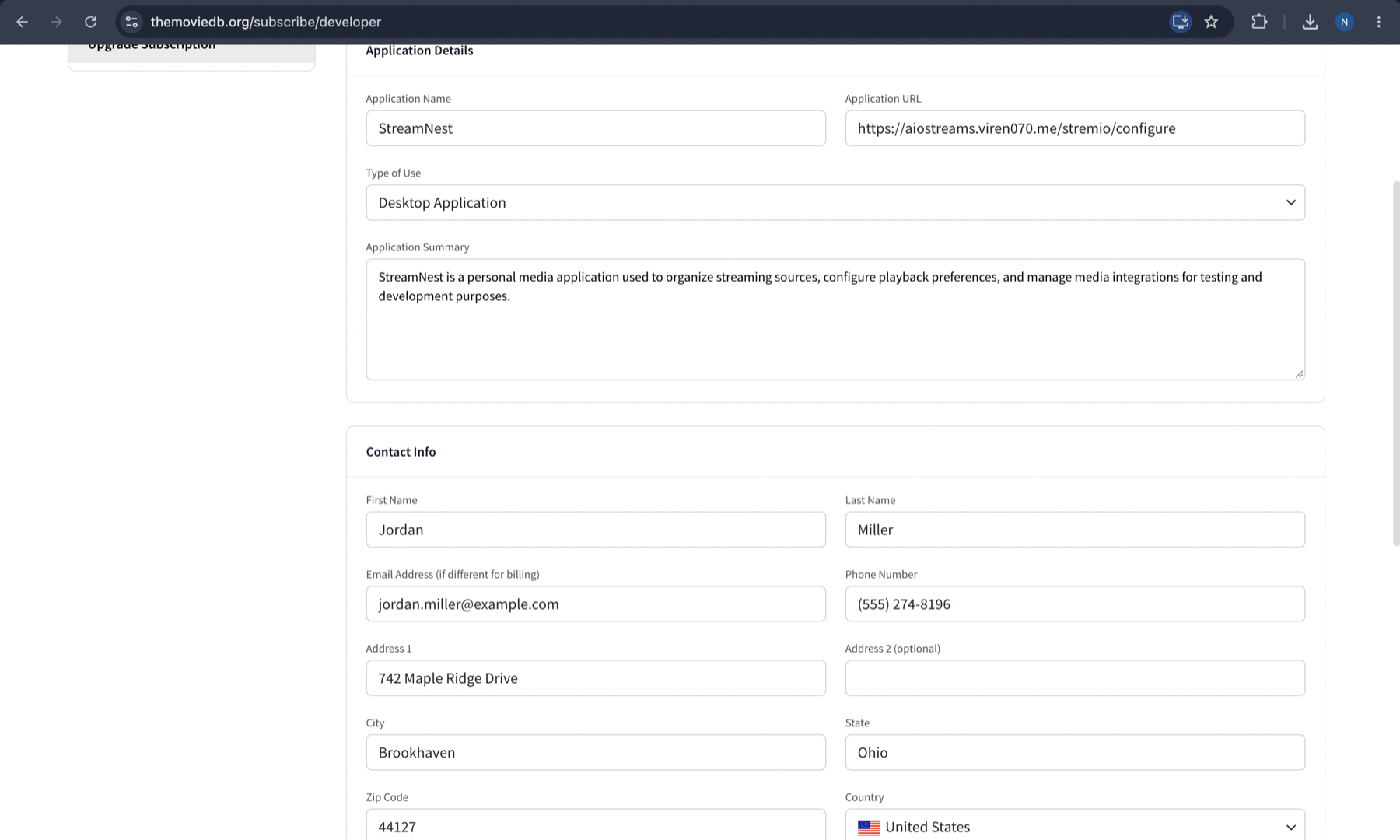Click the City field containing Brookhaven
The image size is (1400, 840).
click(596, 752)
